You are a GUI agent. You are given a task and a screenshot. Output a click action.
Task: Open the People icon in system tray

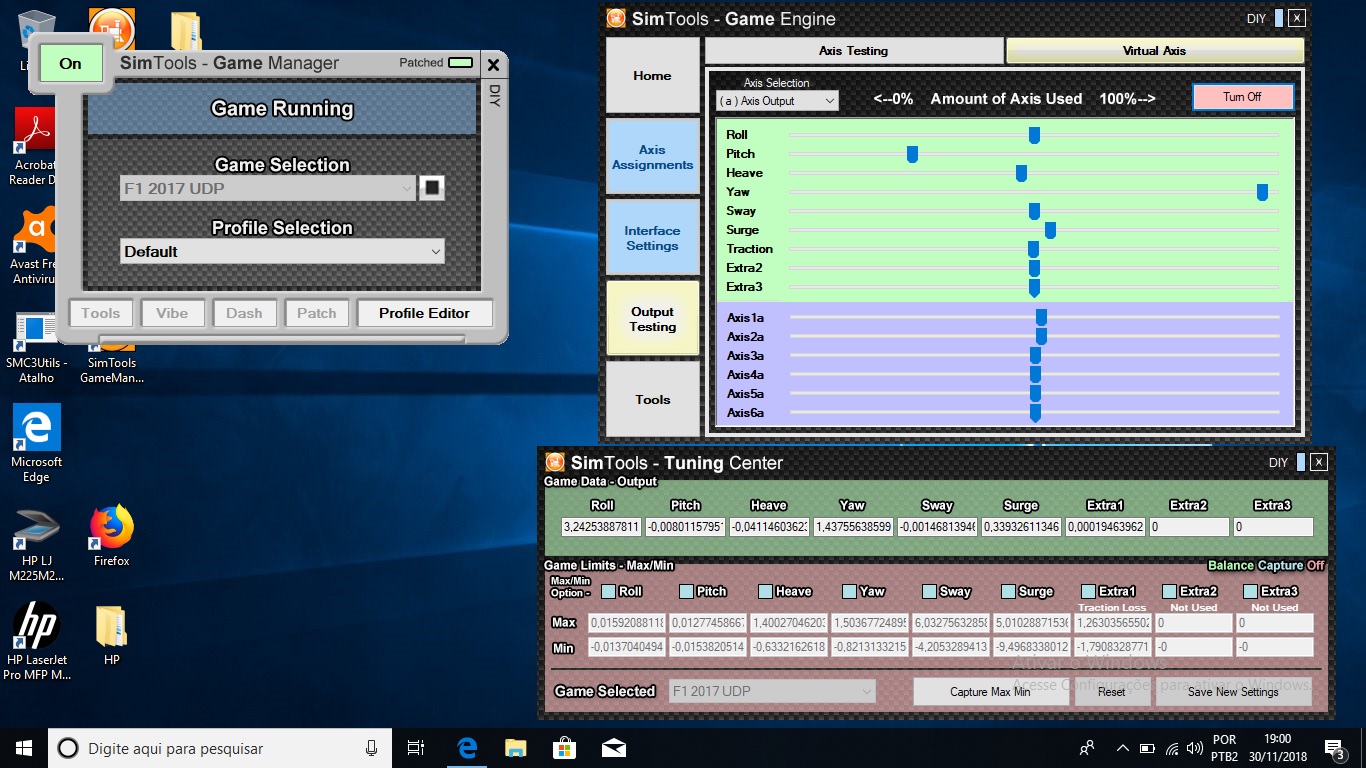tap(1087, 748)
